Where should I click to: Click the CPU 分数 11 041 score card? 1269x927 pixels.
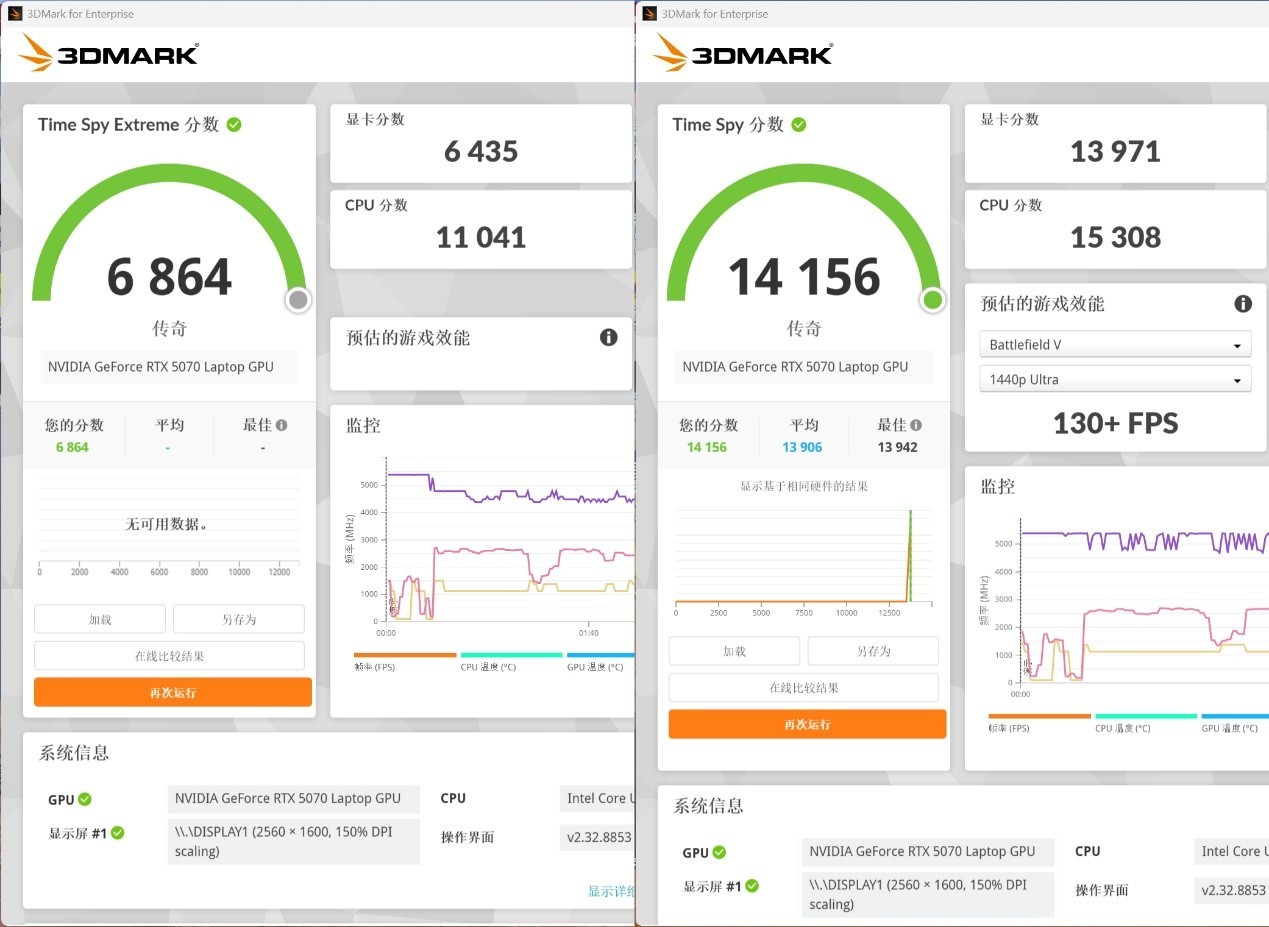click(481, 229)
